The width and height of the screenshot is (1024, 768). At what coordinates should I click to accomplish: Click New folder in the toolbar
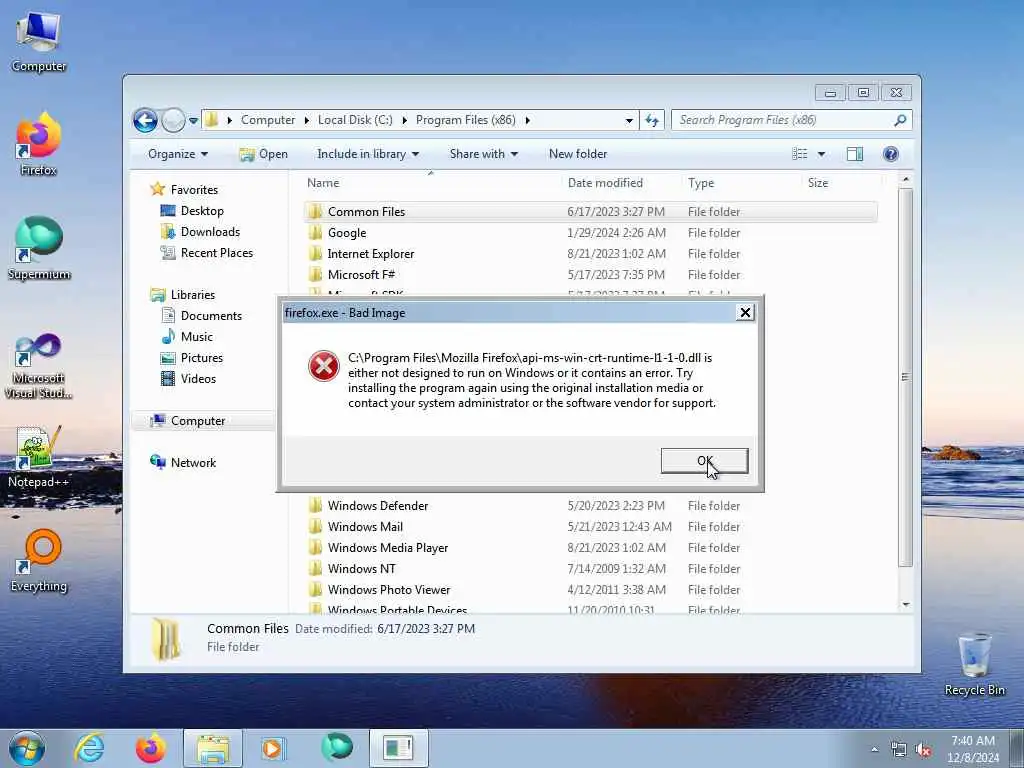[x=578, y=154]
